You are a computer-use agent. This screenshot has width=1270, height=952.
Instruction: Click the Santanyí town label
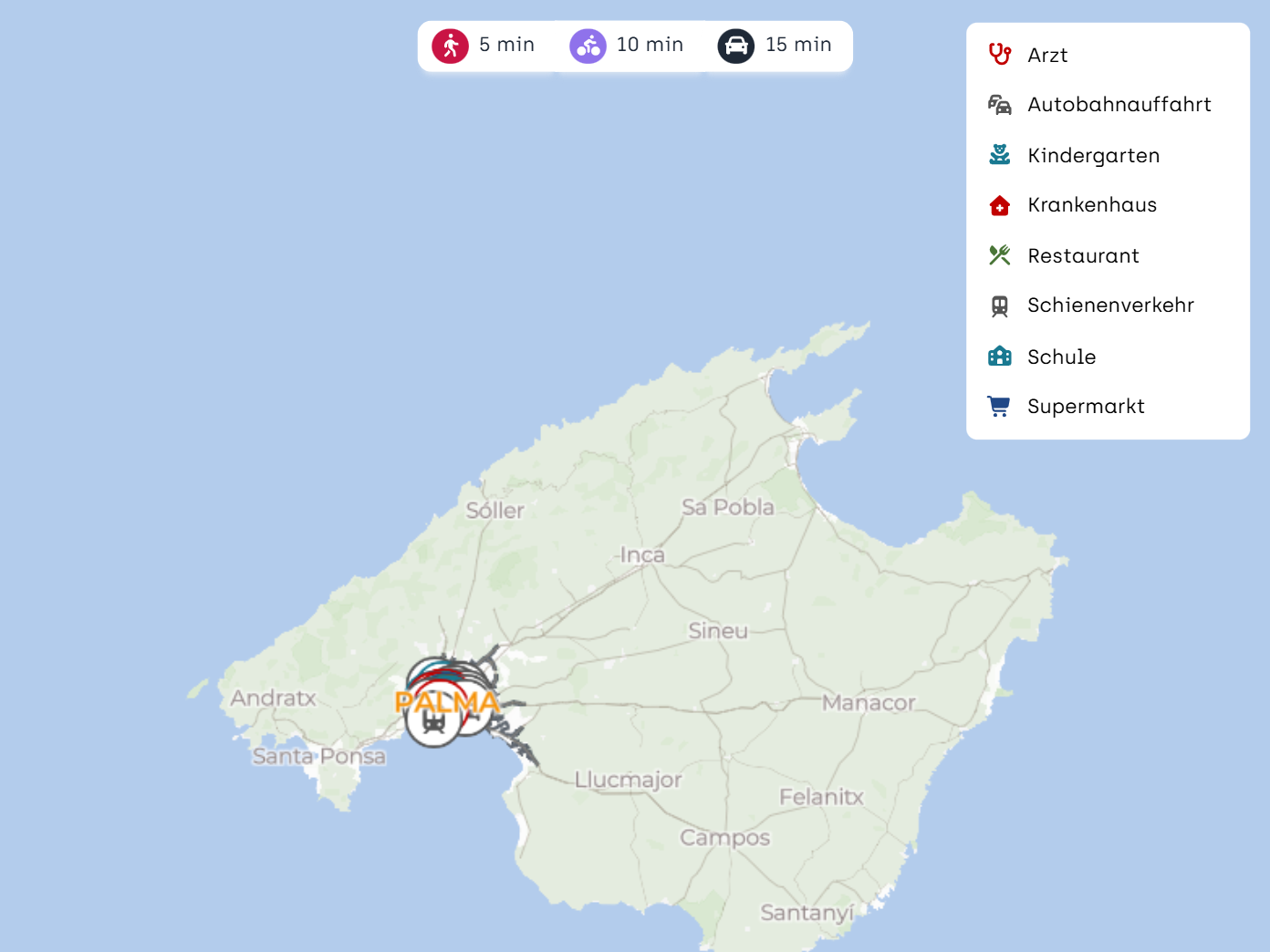point(807,913)
